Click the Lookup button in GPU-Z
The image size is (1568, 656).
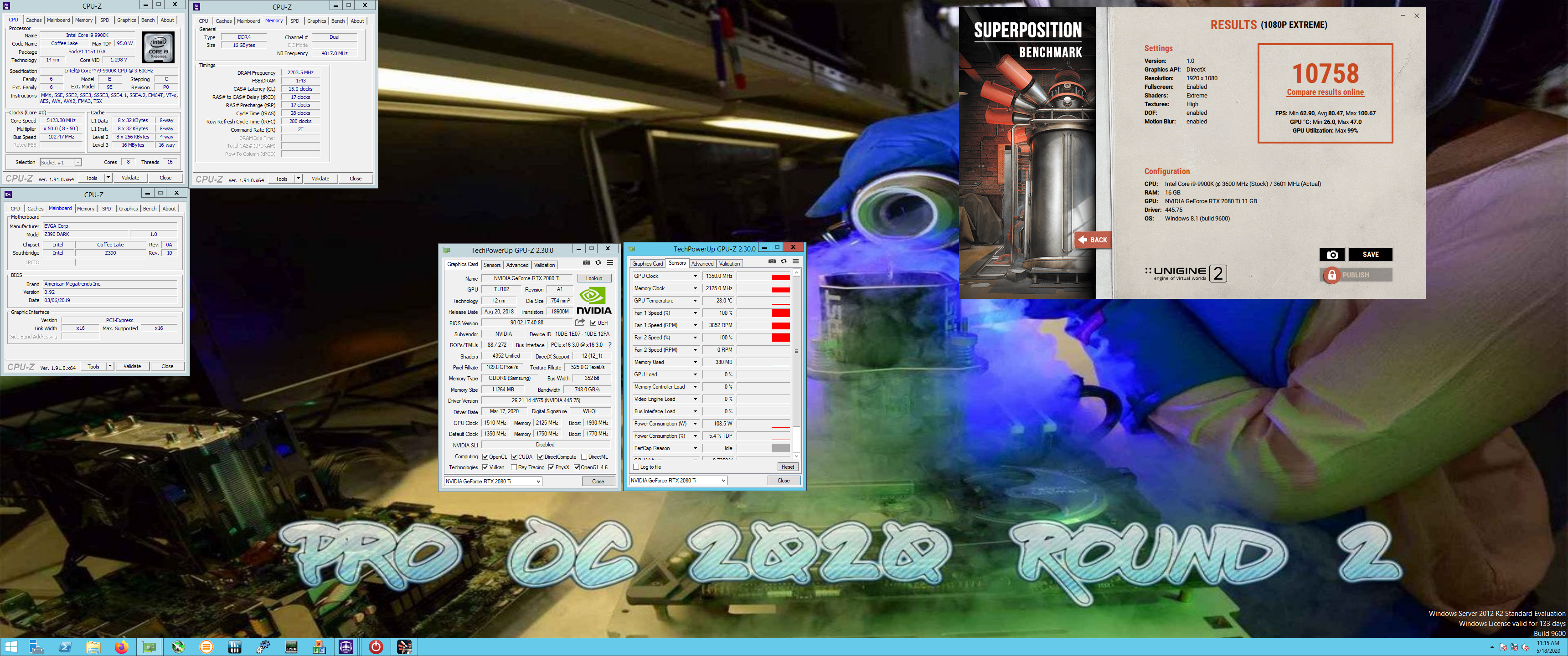pos(594,278)
